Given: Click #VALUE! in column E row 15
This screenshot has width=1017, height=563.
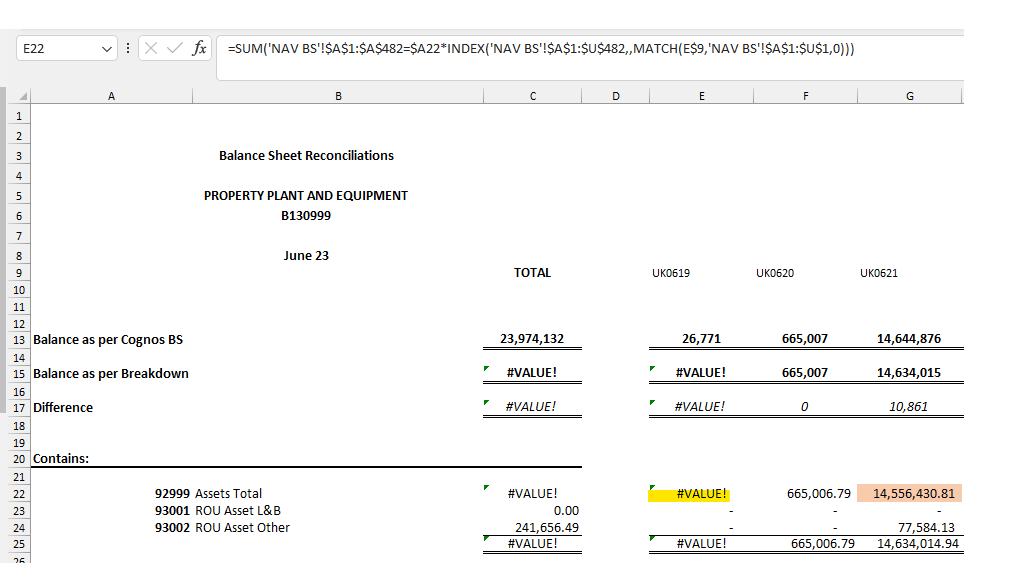Looking at the screenshot, I should [700, 373].
